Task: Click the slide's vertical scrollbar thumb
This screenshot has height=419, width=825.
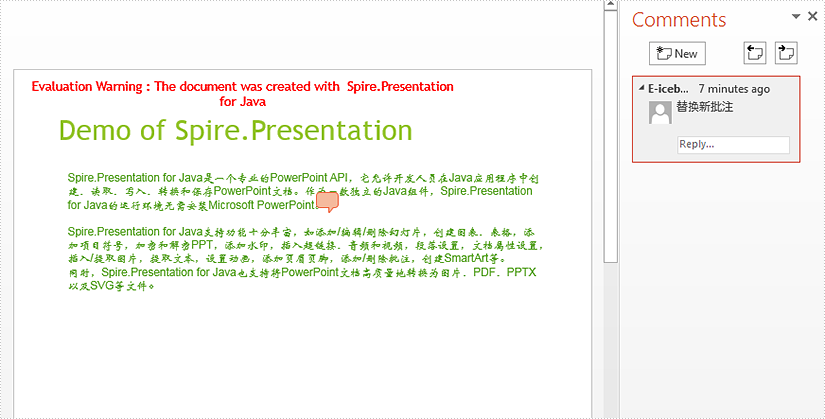Action: (x=610, y=136)
